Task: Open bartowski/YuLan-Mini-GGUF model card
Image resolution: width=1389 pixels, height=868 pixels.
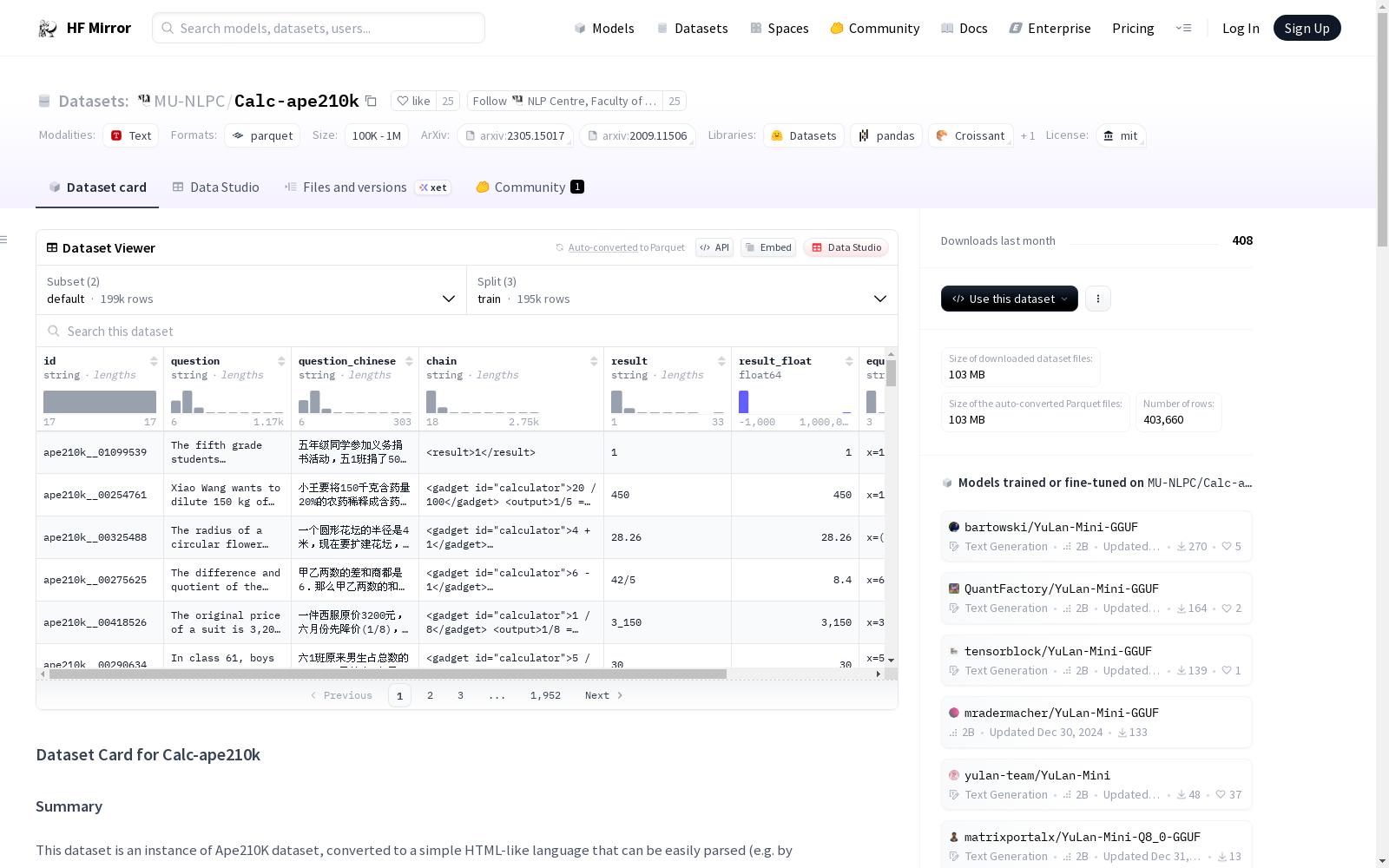Action: tap(1096, 536)
